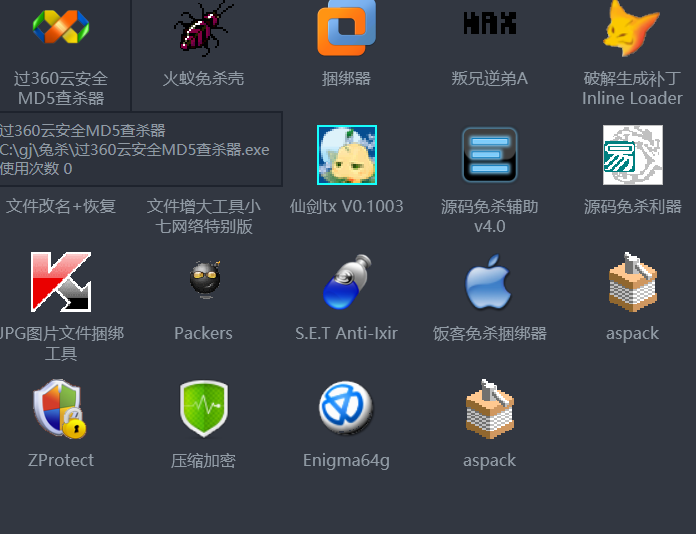Click aspack icon beside 饭客免杀捆绑器
Screen dimensions: 696x534
(633, 282)
